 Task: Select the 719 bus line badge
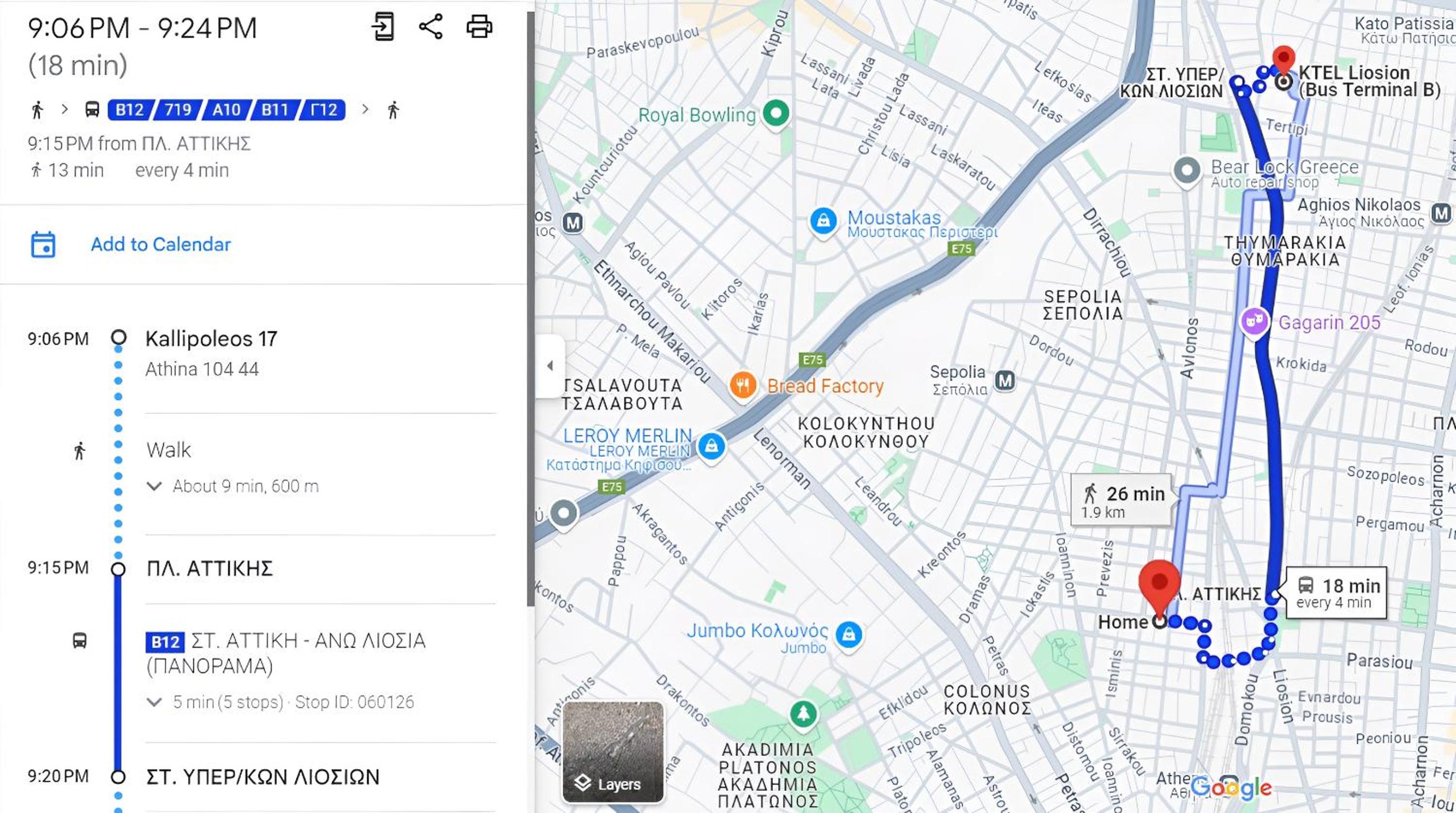pos(178,109)
